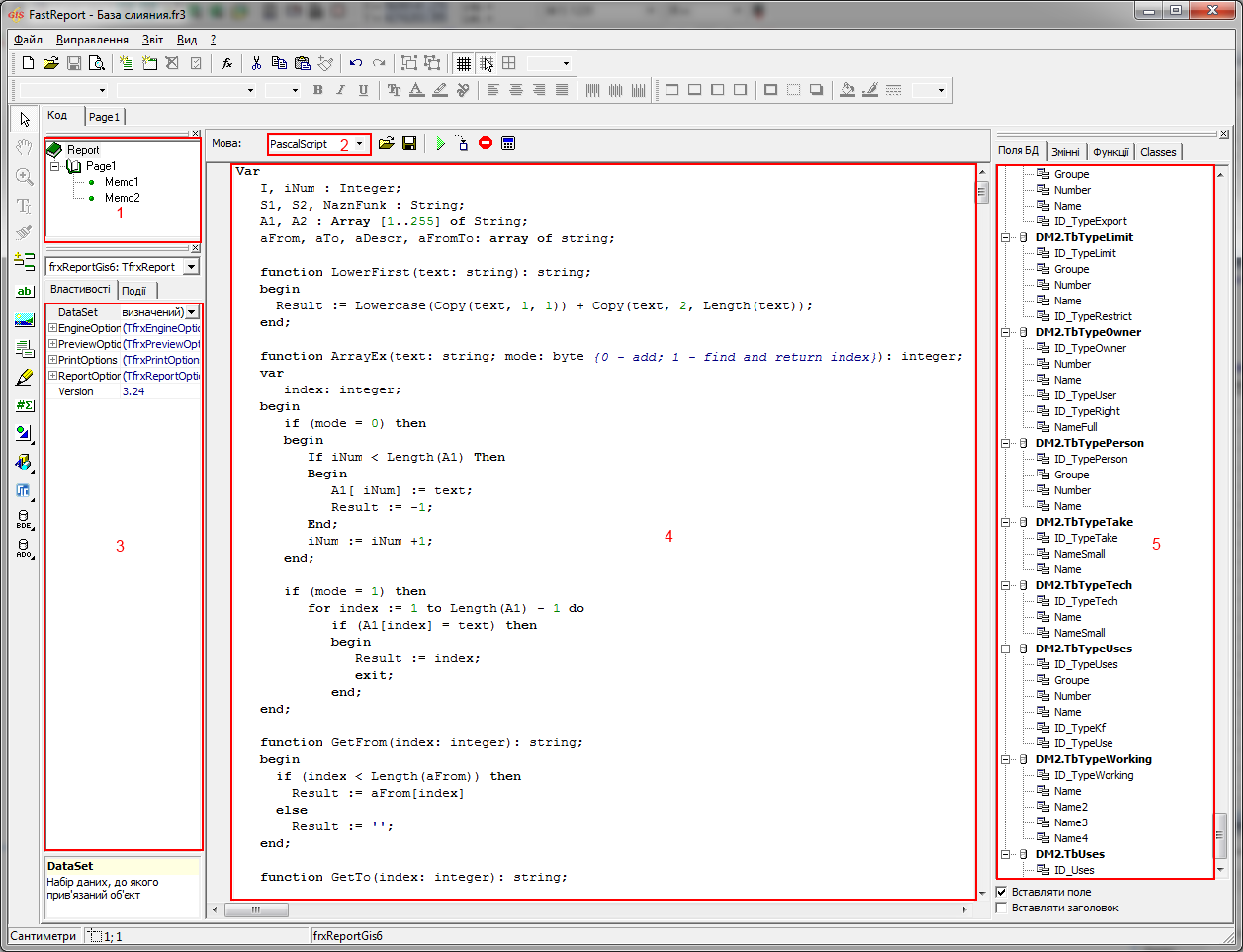This screenshot has width=1243, height=952.
Task: Expand the EngineOptions property
Action: pyautogui.click(x=52, y=328)
